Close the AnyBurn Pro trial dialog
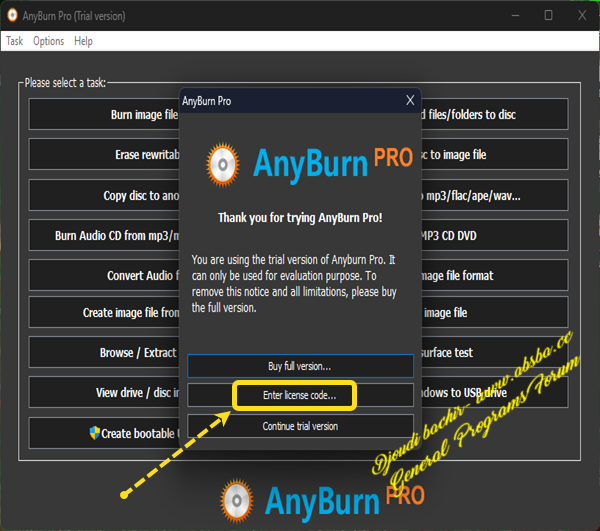The width and height of the screenshot is (600, 531). 410,101
